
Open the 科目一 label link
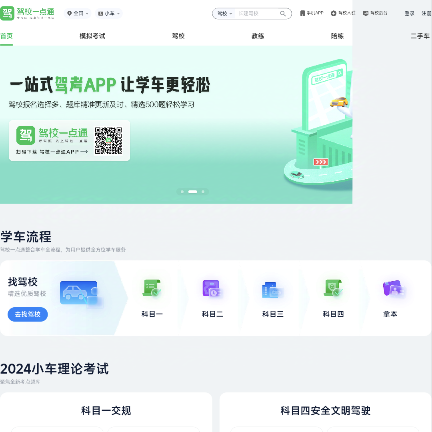(x=152, y=314)
